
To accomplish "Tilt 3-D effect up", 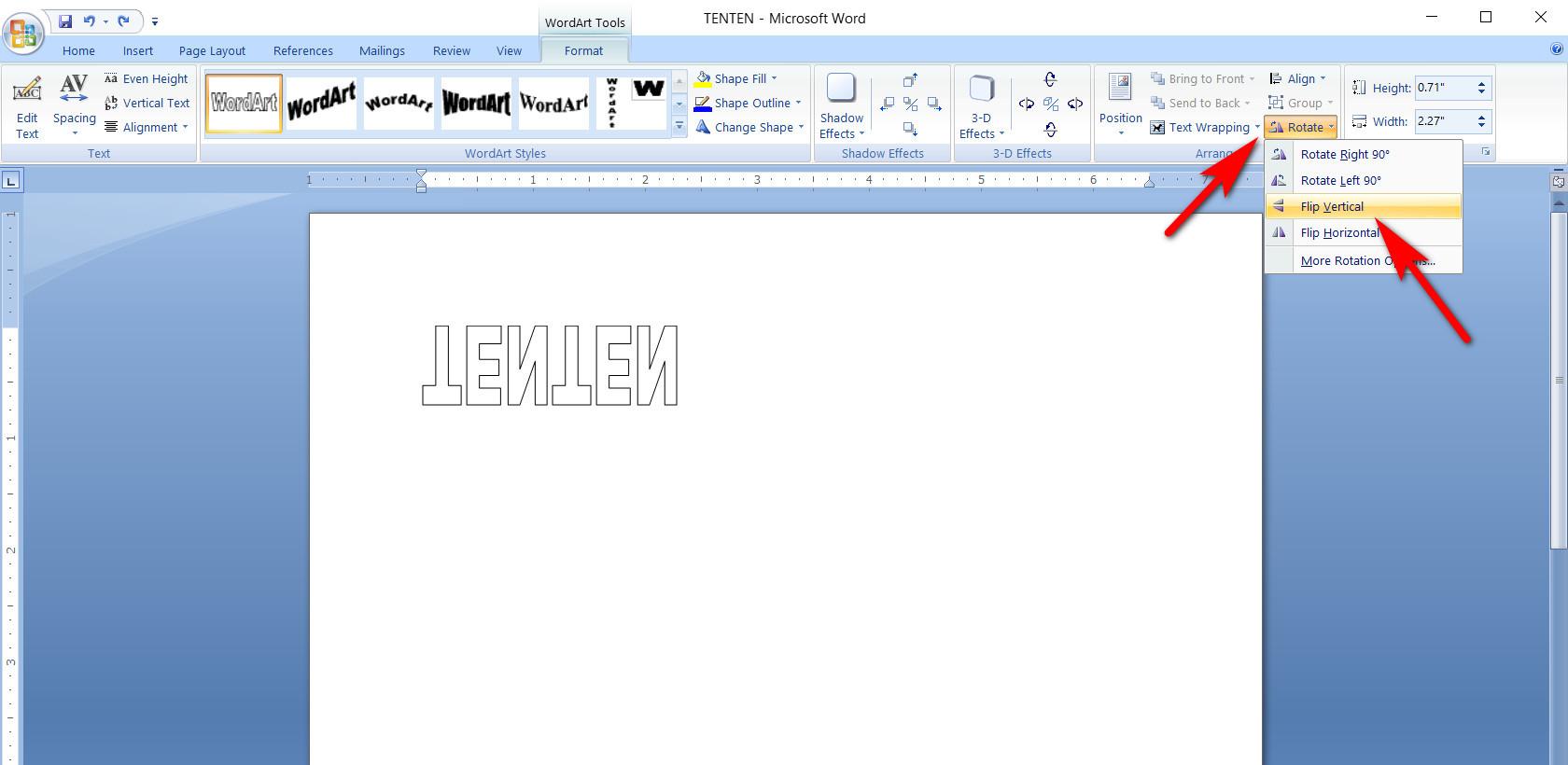I will point(1050,80).
